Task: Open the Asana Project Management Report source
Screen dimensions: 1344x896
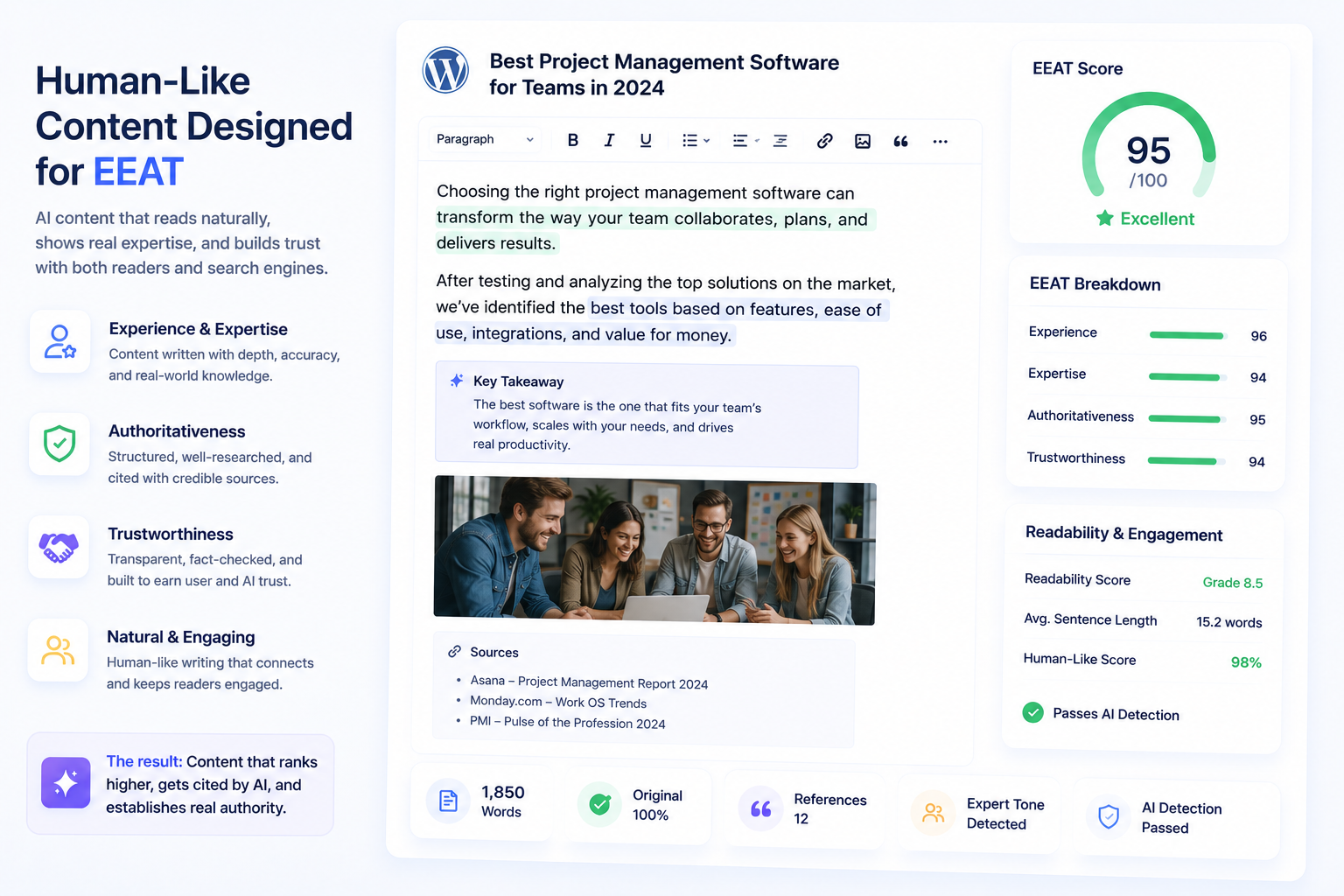Action: pyautogui.click(x=589, y=682)
